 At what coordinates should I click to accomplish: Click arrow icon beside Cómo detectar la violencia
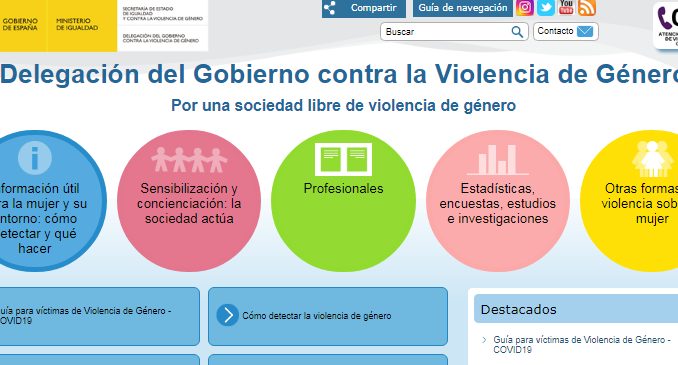pyautogui.click(x=227, y=315)
